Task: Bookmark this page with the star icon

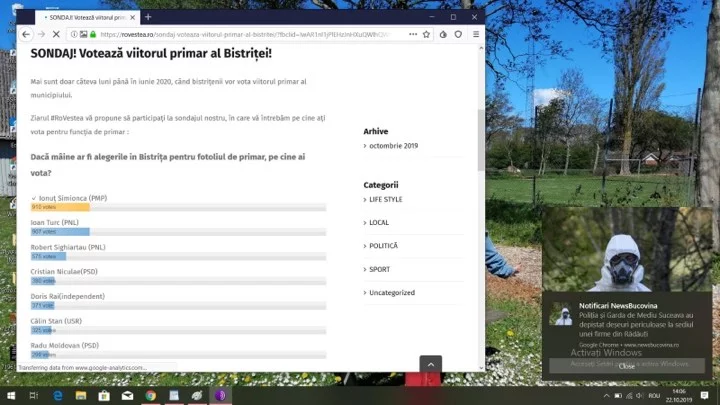Action: click(427, 34)
